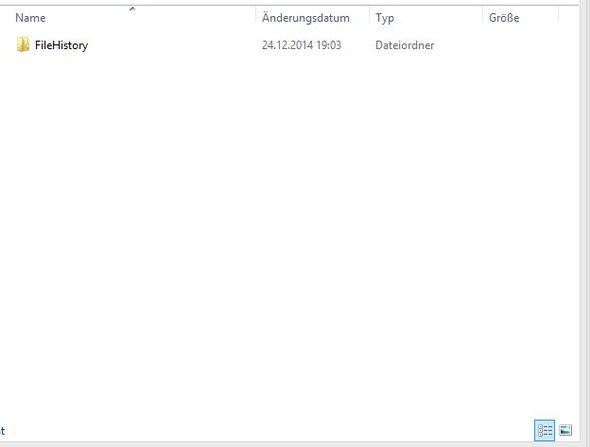Click the divider between Name and Änderungsdatum headers
The height and width of the screenshot is (447, 590).
coord(256,18)
